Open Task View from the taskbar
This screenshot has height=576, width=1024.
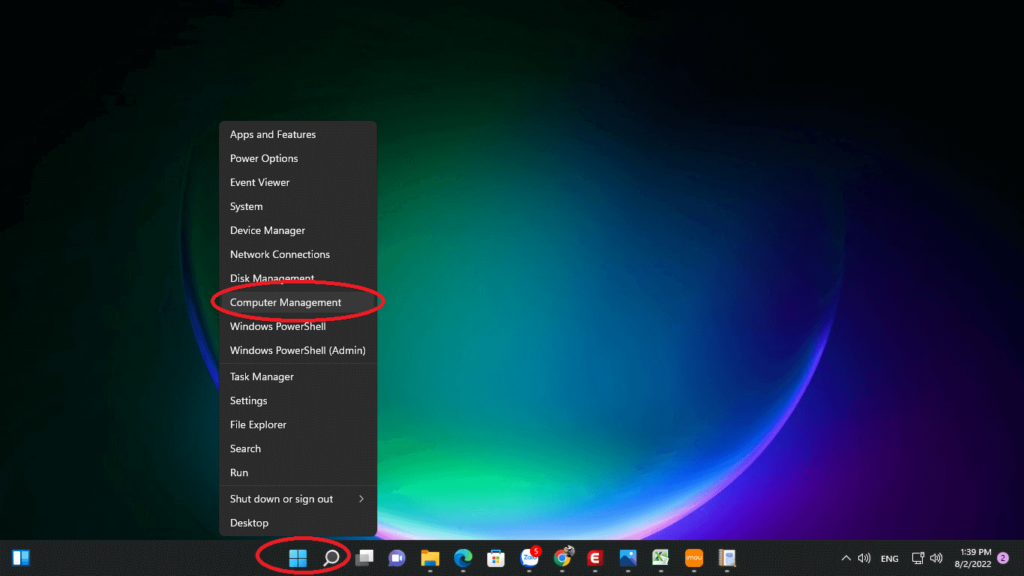365,558
